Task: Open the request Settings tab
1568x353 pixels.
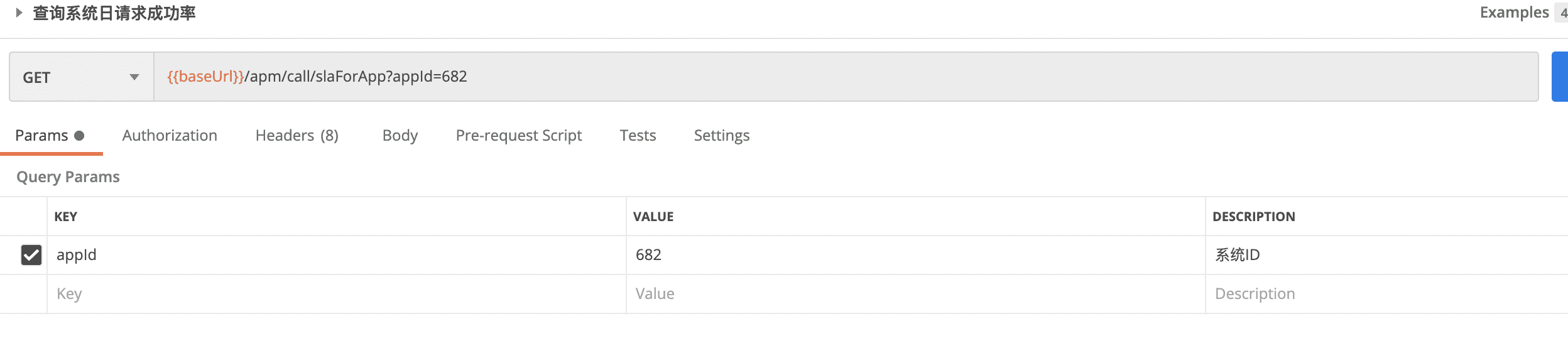Action: tap(722, 136)
